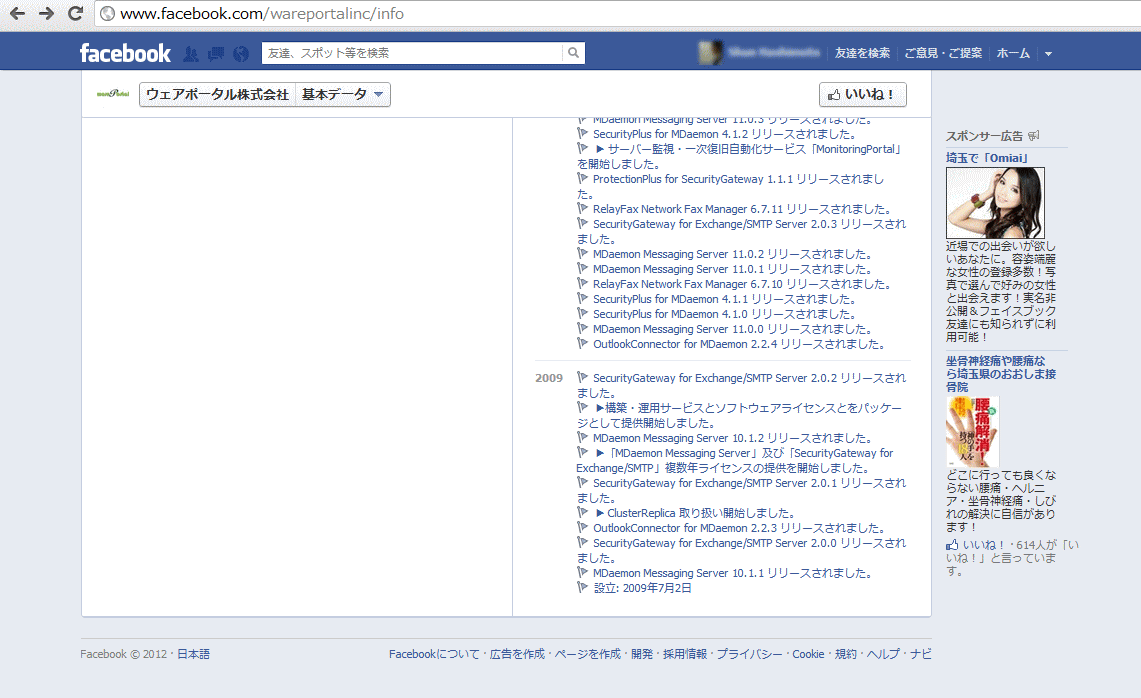This screenshot has height=698, width=1141.
Task: Click MDaemon Messaging Server 10.1.2 entry
Action: point(732,438)
